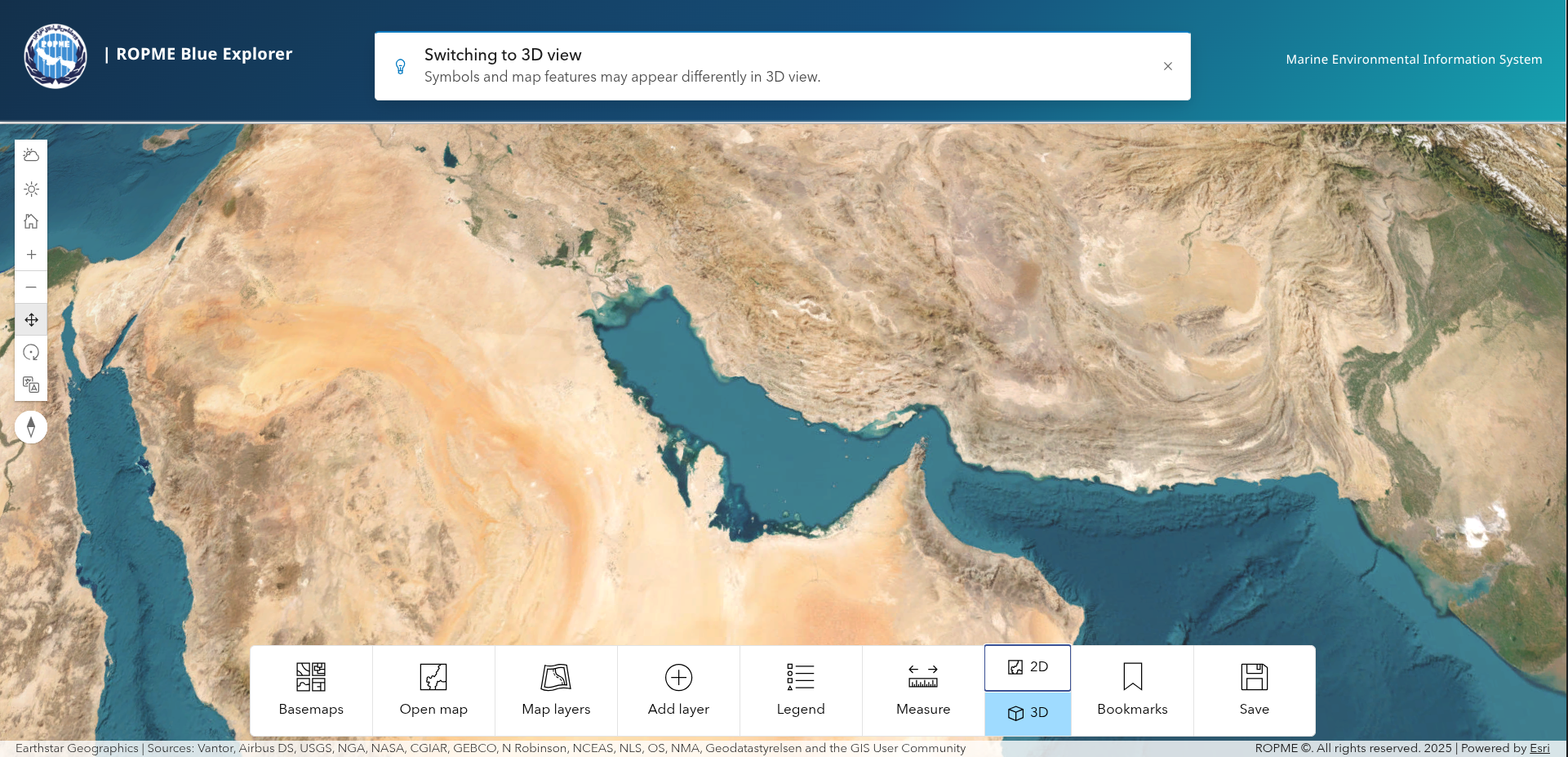Click the ROPME Blue Explorer title

click(203, 54)
